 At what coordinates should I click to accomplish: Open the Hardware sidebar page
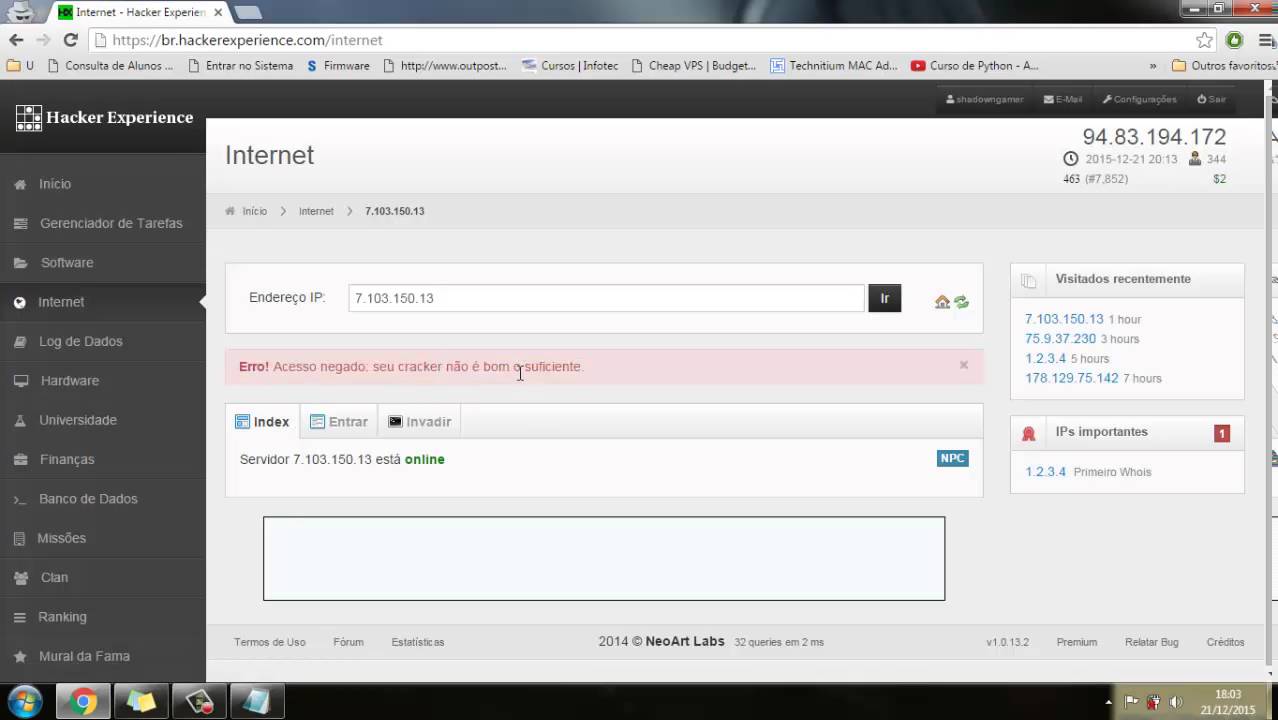click(x=69, y=381)
